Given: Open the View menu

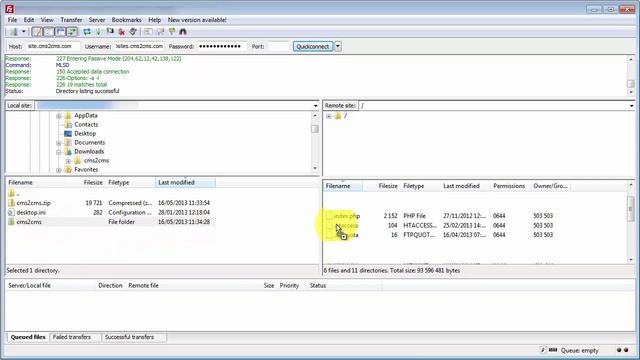Looking at the screenshot, I should coord(47,20).
